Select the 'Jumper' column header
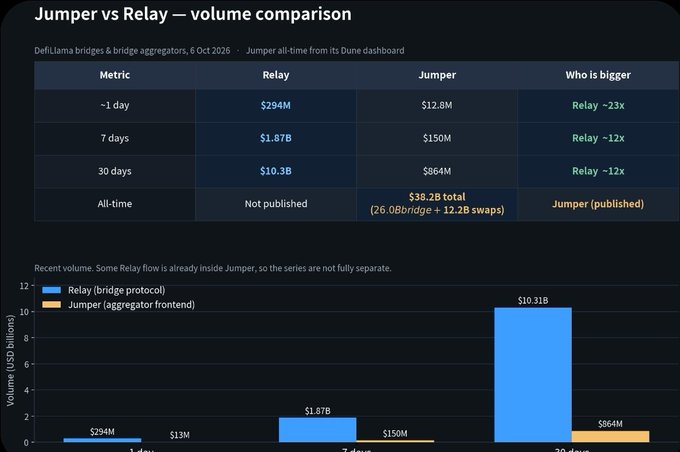Screen dimensions: 680x452 click(x=437, y=75)
